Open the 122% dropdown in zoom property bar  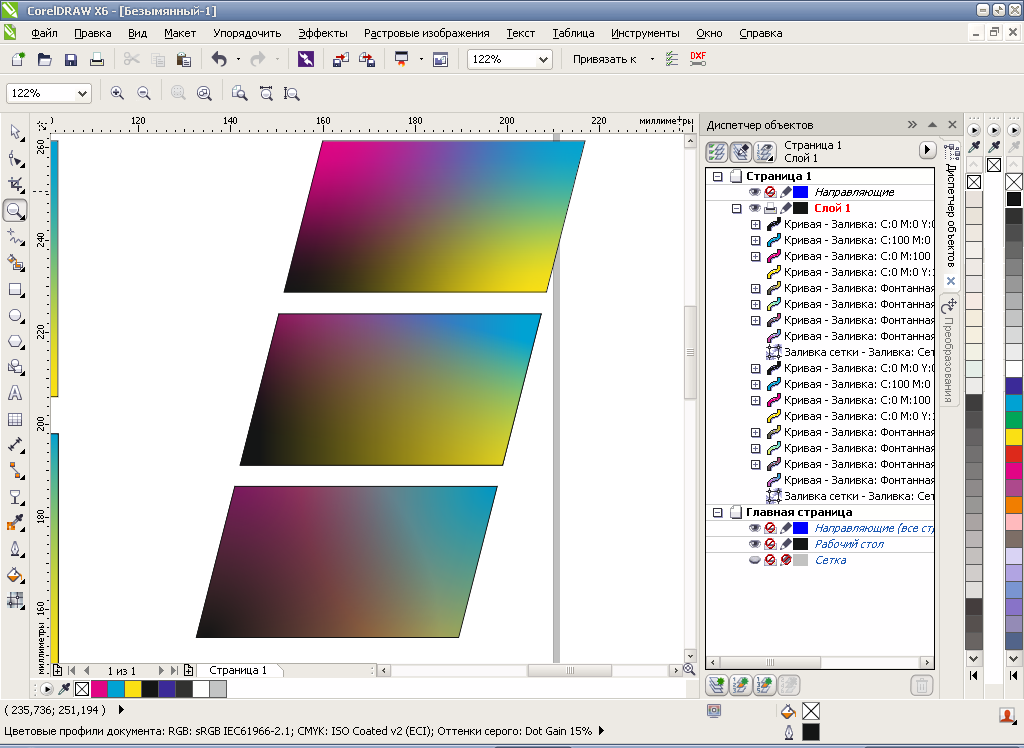(82, 93)
